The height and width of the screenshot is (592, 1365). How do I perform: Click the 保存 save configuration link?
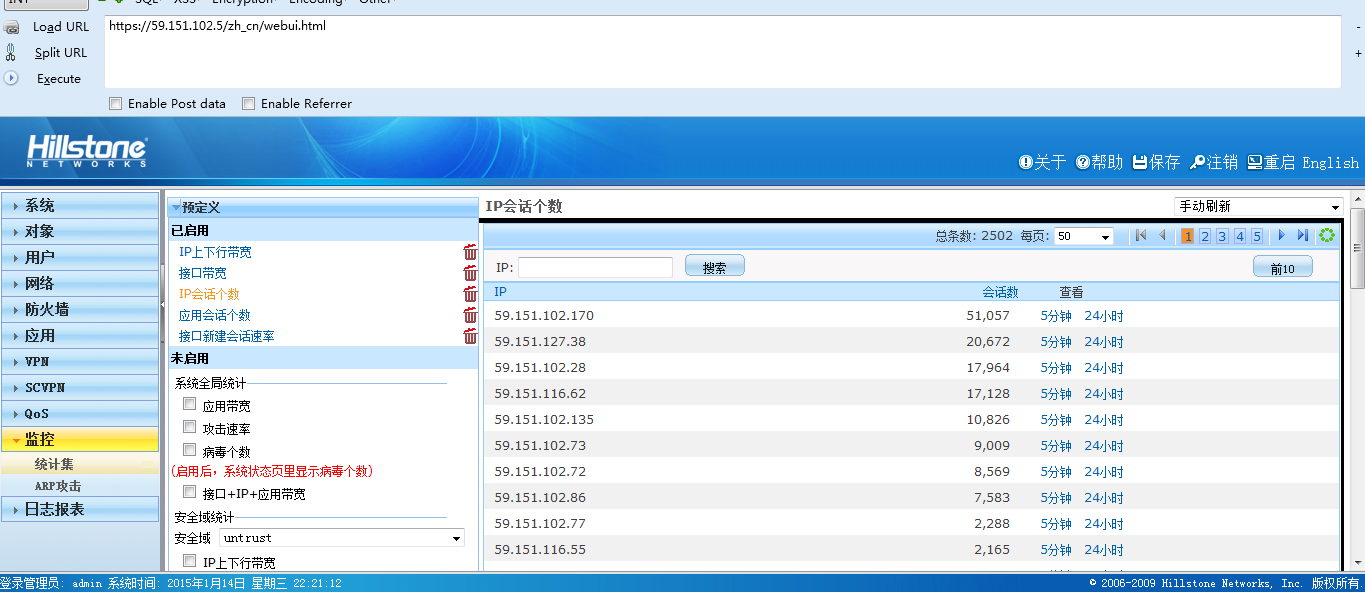(1156, 162)
